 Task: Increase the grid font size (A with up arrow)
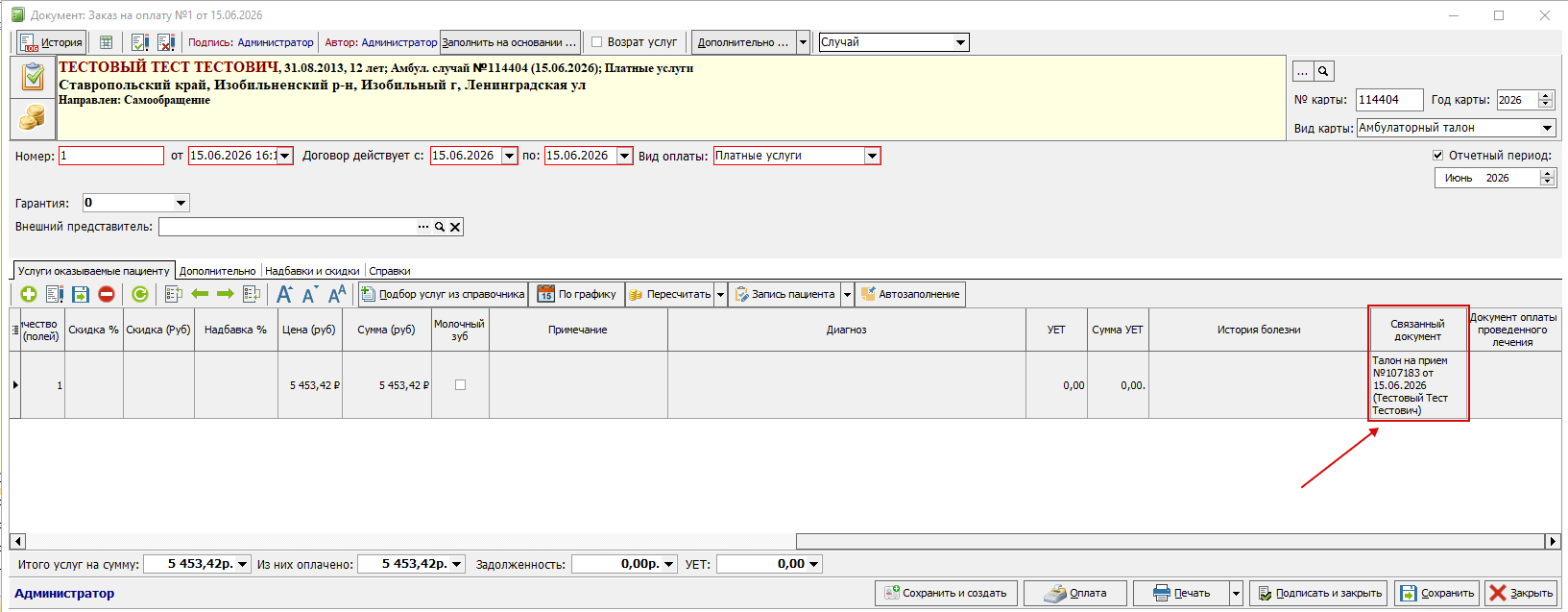click(285, 294)
